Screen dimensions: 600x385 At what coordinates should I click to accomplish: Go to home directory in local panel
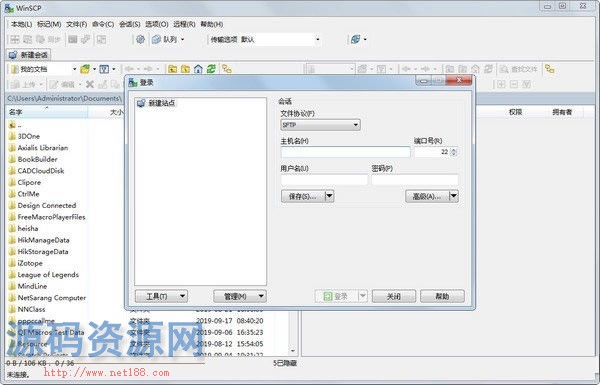pyautogui.click(x=198, y=69)
